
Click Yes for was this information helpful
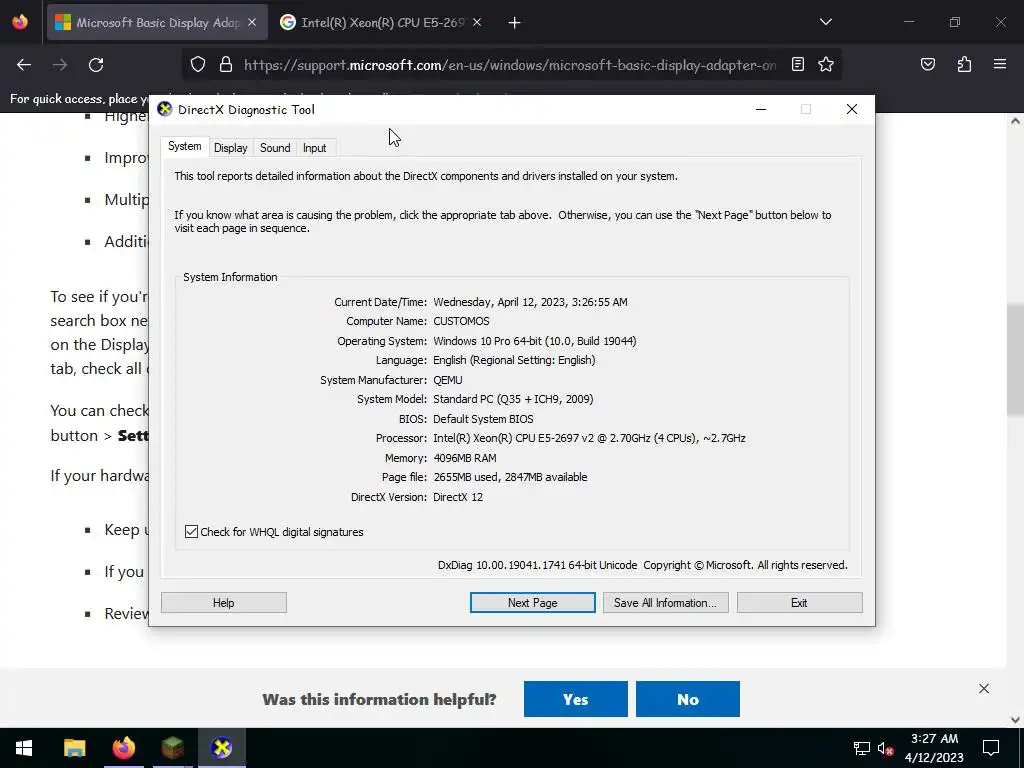(575, 699)
